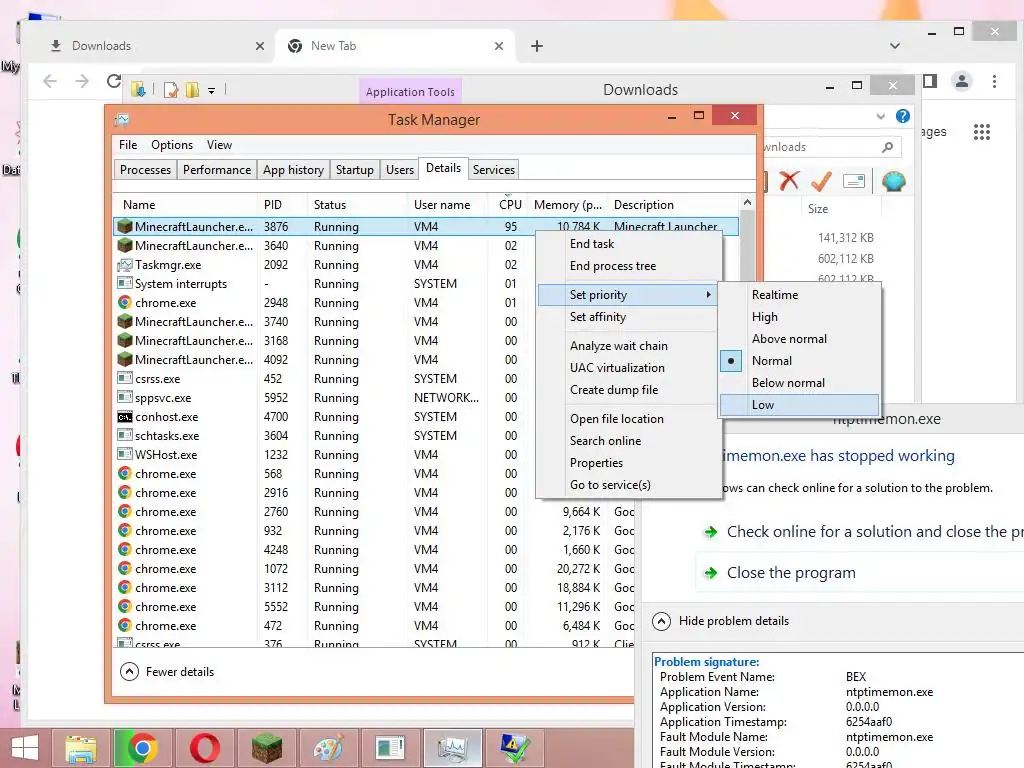Choose Create dump file
This screenshot has height=768, width=1024.
pos(629,390)
